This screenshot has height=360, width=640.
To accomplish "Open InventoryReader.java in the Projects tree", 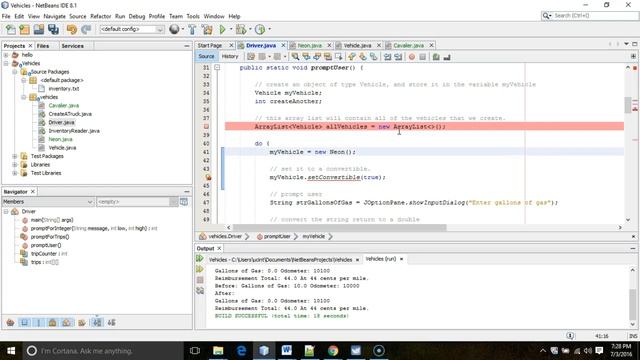I will coord(74,131).
